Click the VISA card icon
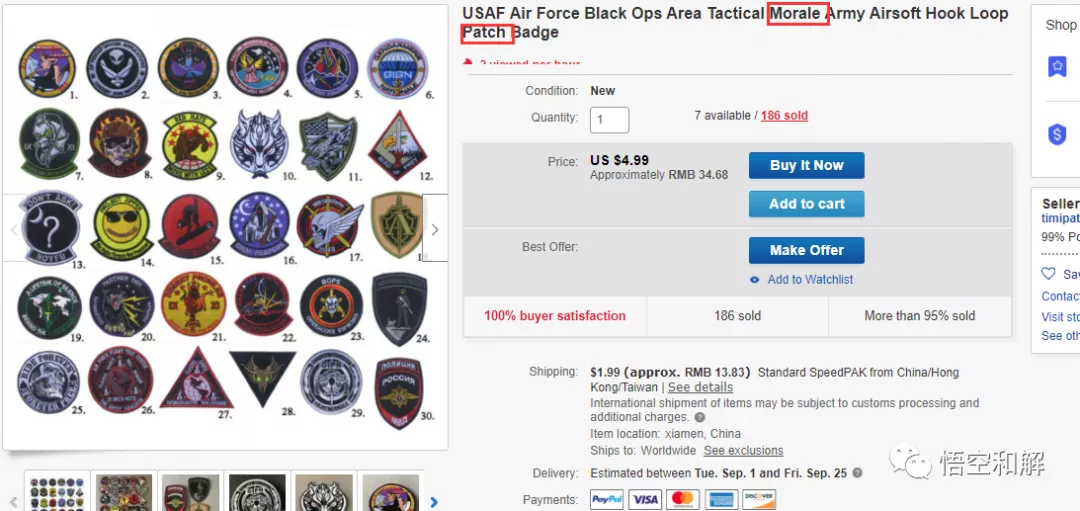 645,499
